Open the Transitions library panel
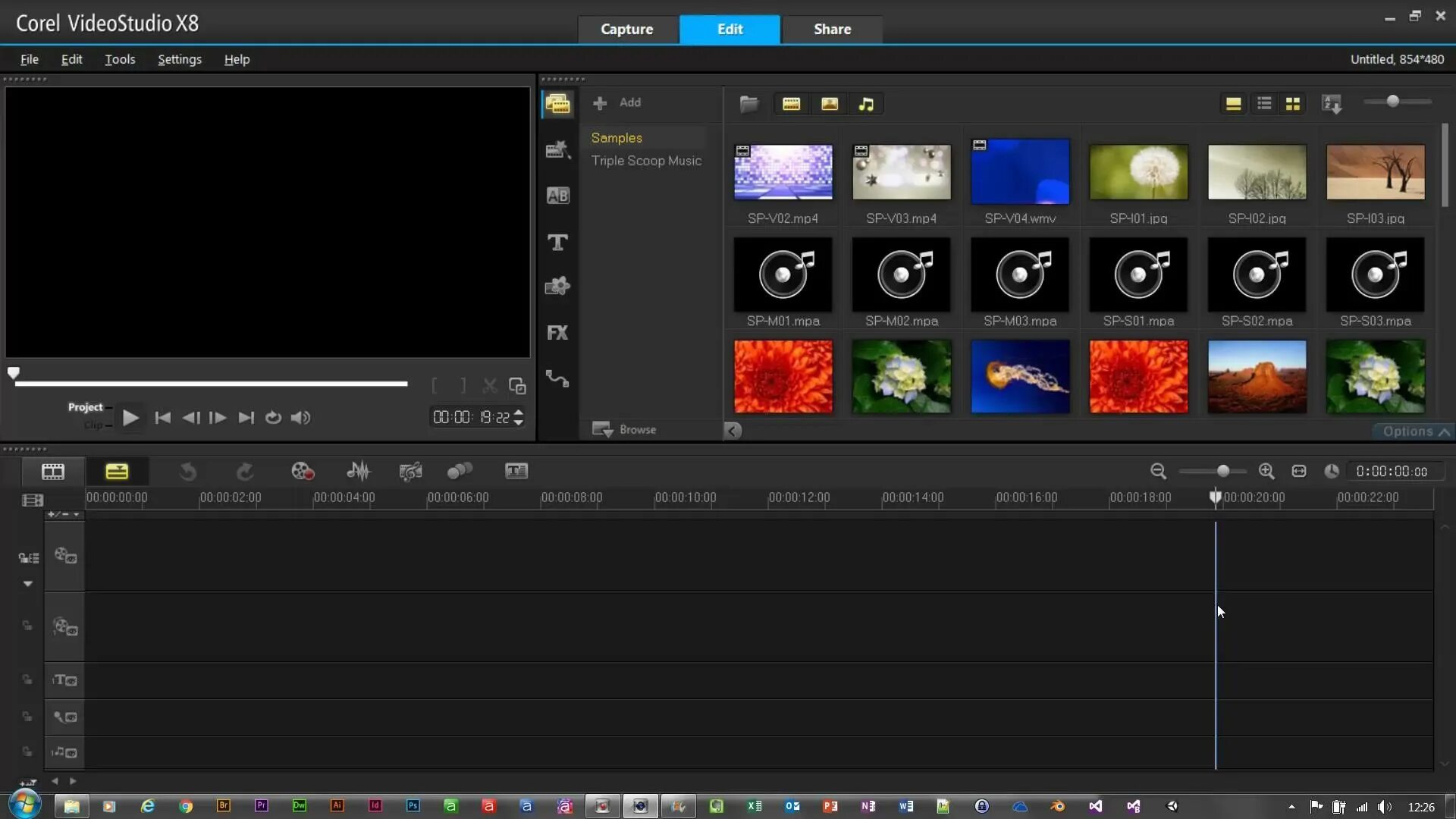This screenshot has width=1456, height=819. (557, 196)
